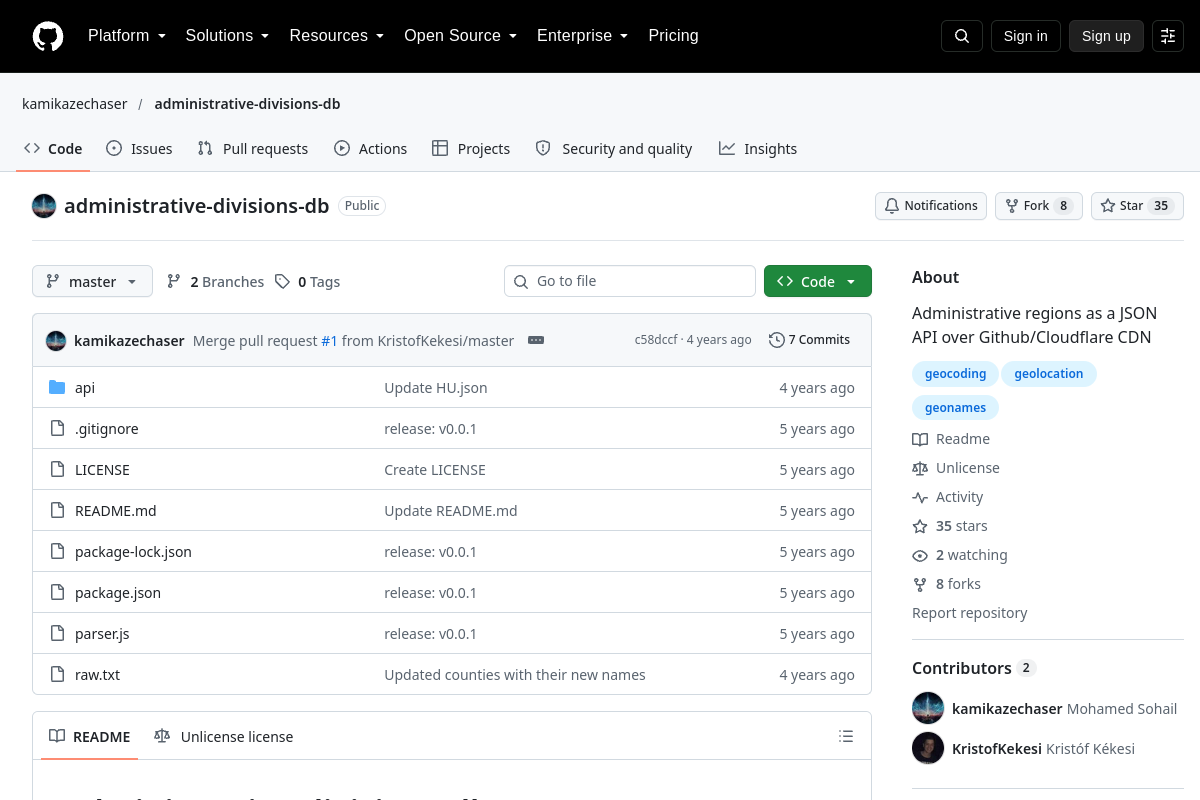Open the master branch switcher dropdown
This screenshot has width=1200, height=800.
[92, 282]
